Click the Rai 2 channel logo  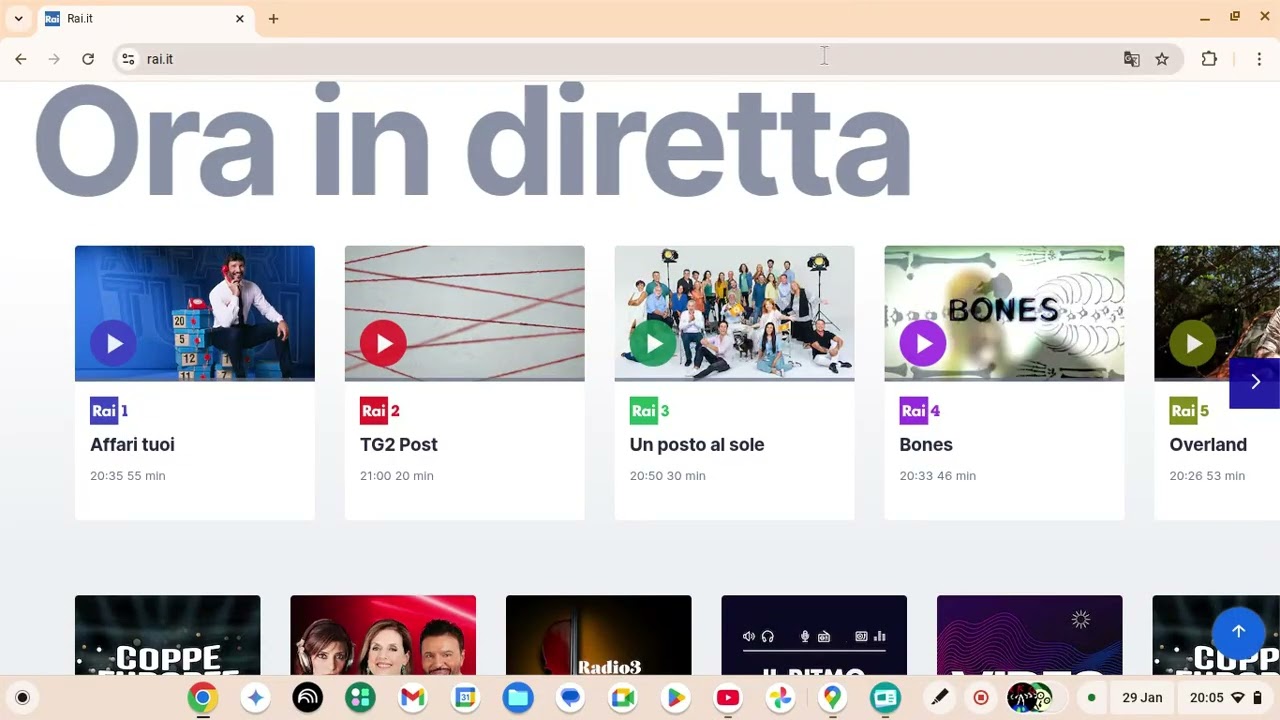coord(380,411)
